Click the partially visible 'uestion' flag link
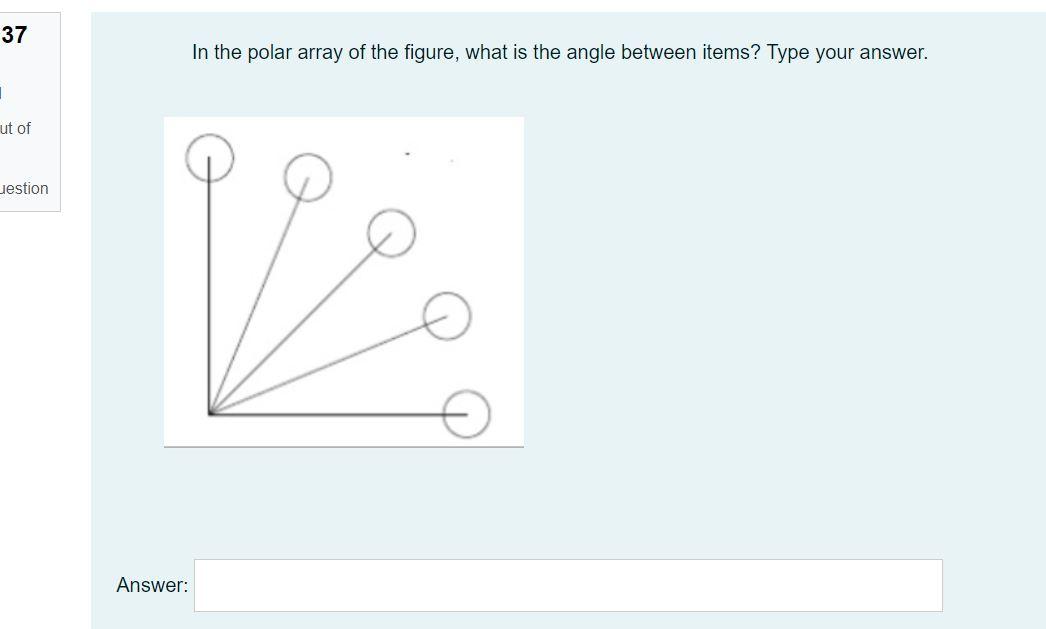 25,188
